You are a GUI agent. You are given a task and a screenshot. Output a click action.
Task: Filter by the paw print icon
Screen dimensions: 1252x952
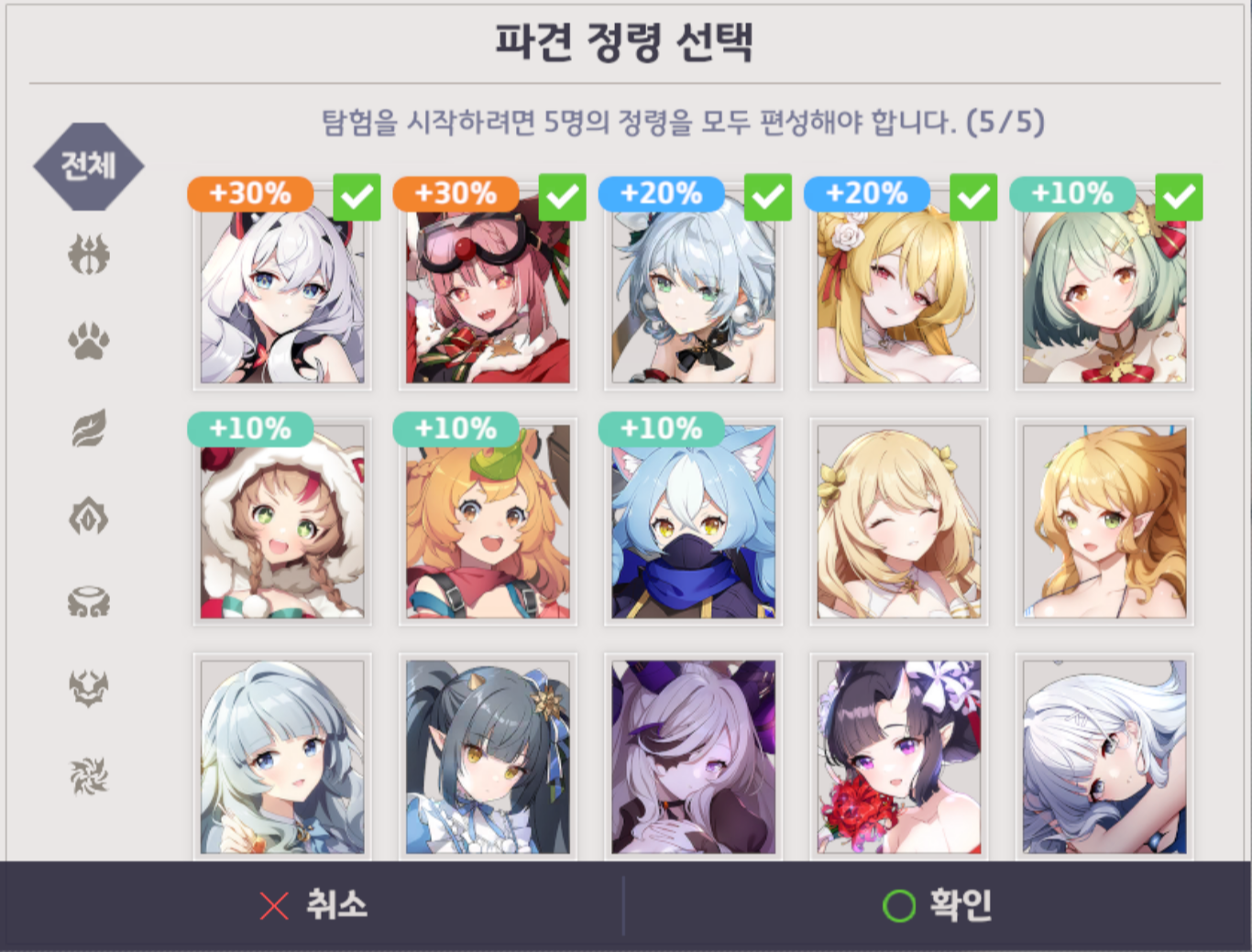(x=89, y=341)
